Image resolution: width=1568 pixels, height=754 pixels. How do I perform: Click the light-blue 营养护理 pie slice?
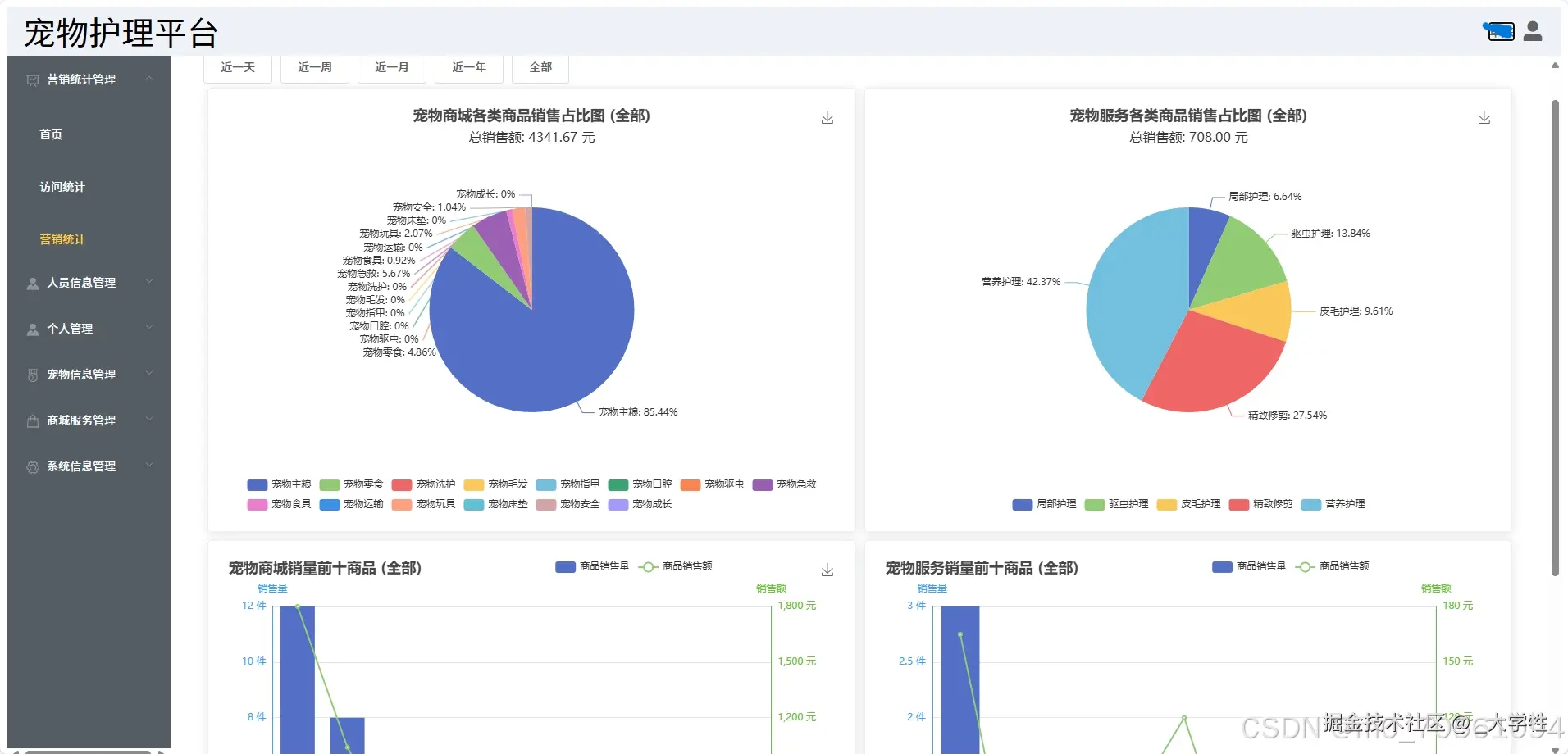(x=1136, y=303)
